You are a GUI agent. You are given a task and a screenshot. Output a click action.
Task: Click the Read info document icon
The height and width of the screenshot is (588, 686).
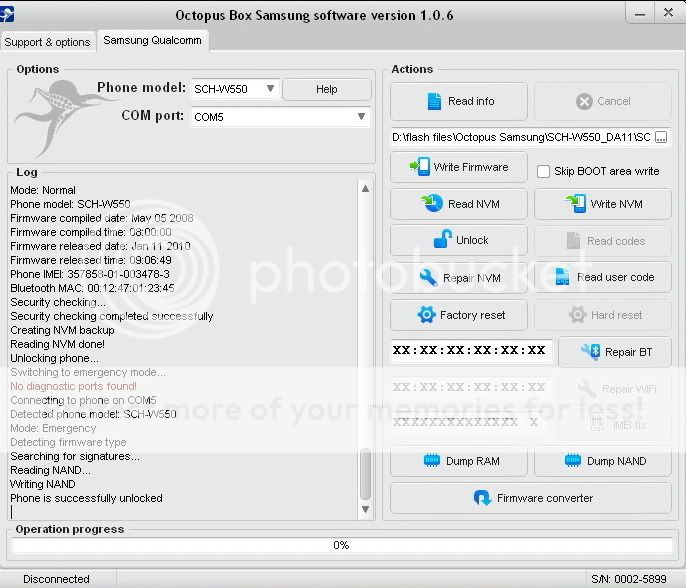coord(434,101)
